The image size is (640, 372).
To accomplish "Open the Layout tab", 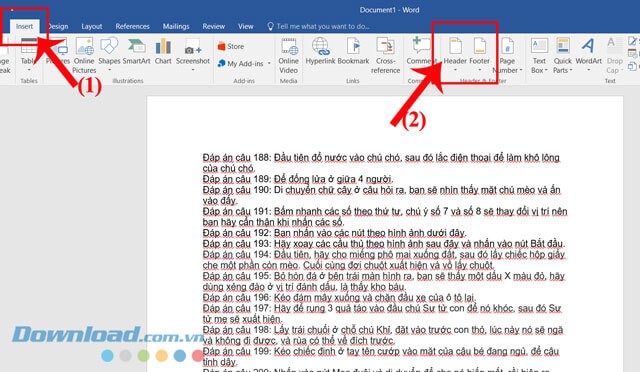I will 91,27.
